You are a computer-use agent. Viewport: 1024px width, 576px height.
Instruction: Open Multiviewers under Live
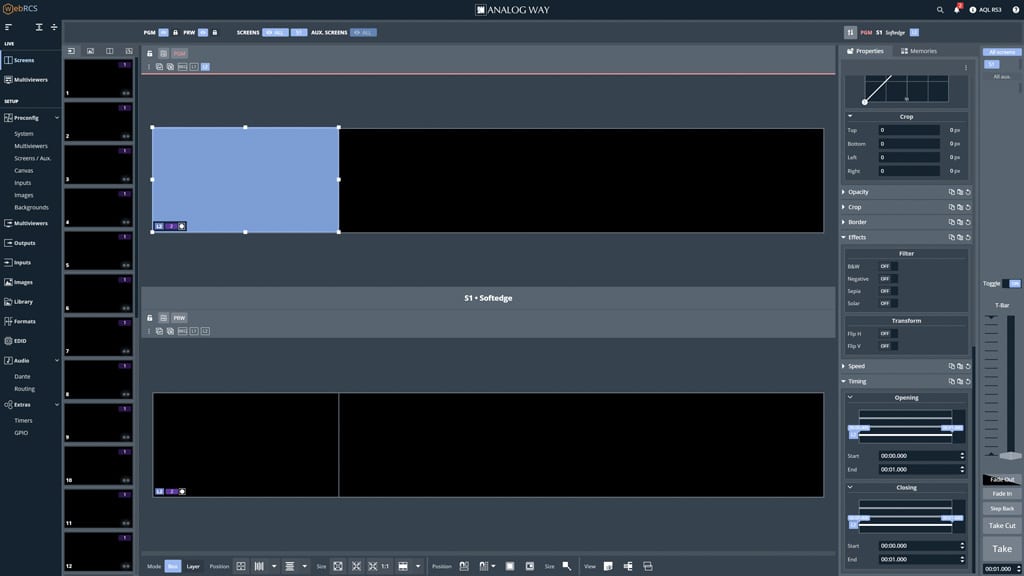coord(31,79)
